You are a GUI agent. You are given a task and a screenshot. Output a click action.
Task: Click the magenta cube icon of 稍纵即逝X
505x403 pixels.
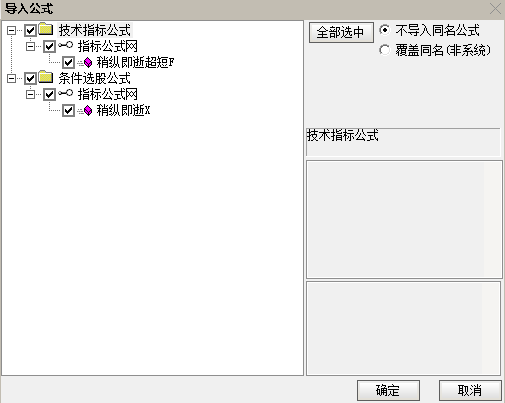pyautogui.click(x=88, y=110)
